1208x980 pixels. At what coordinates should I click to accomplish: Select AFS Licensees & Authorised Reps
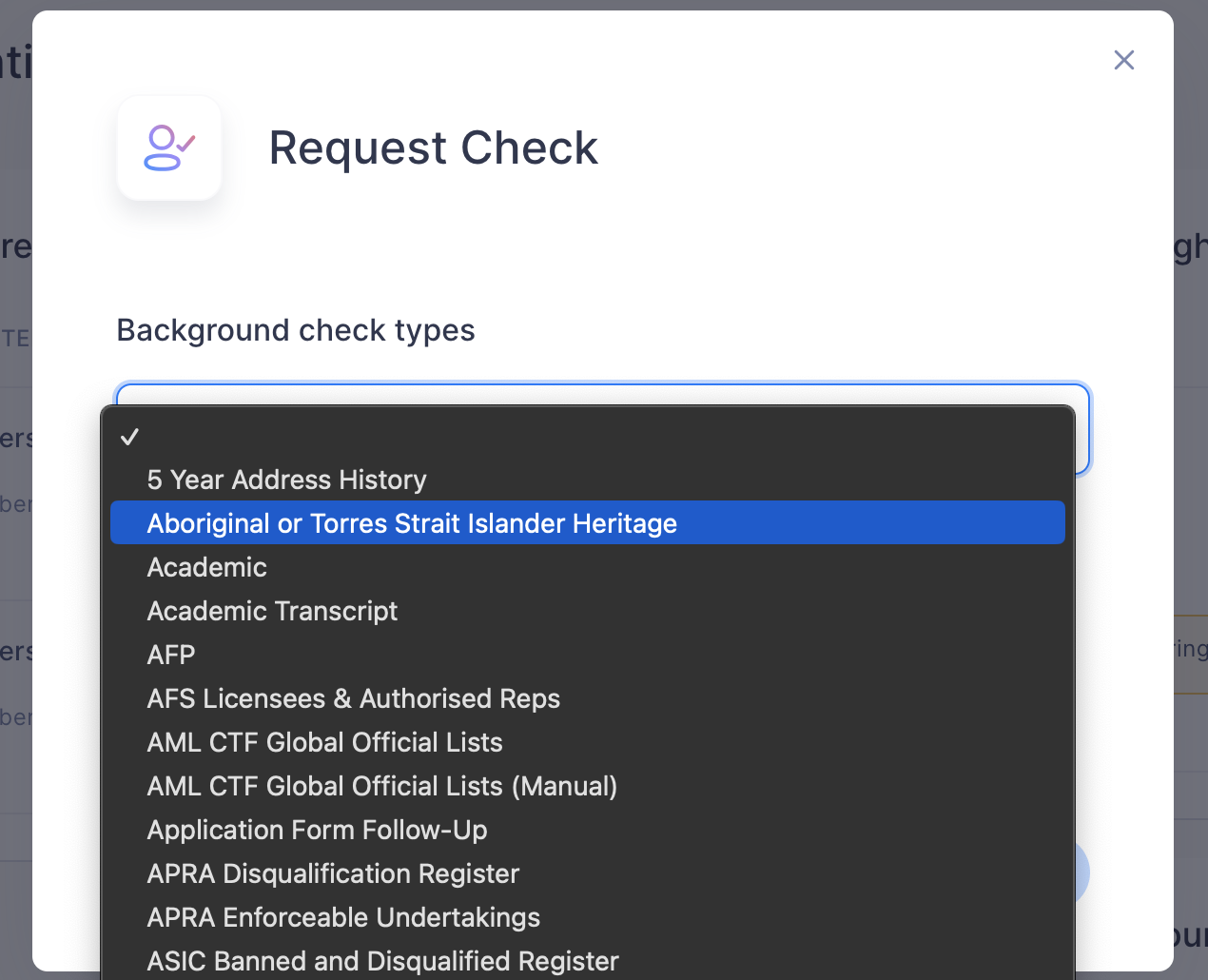(353, 698)
